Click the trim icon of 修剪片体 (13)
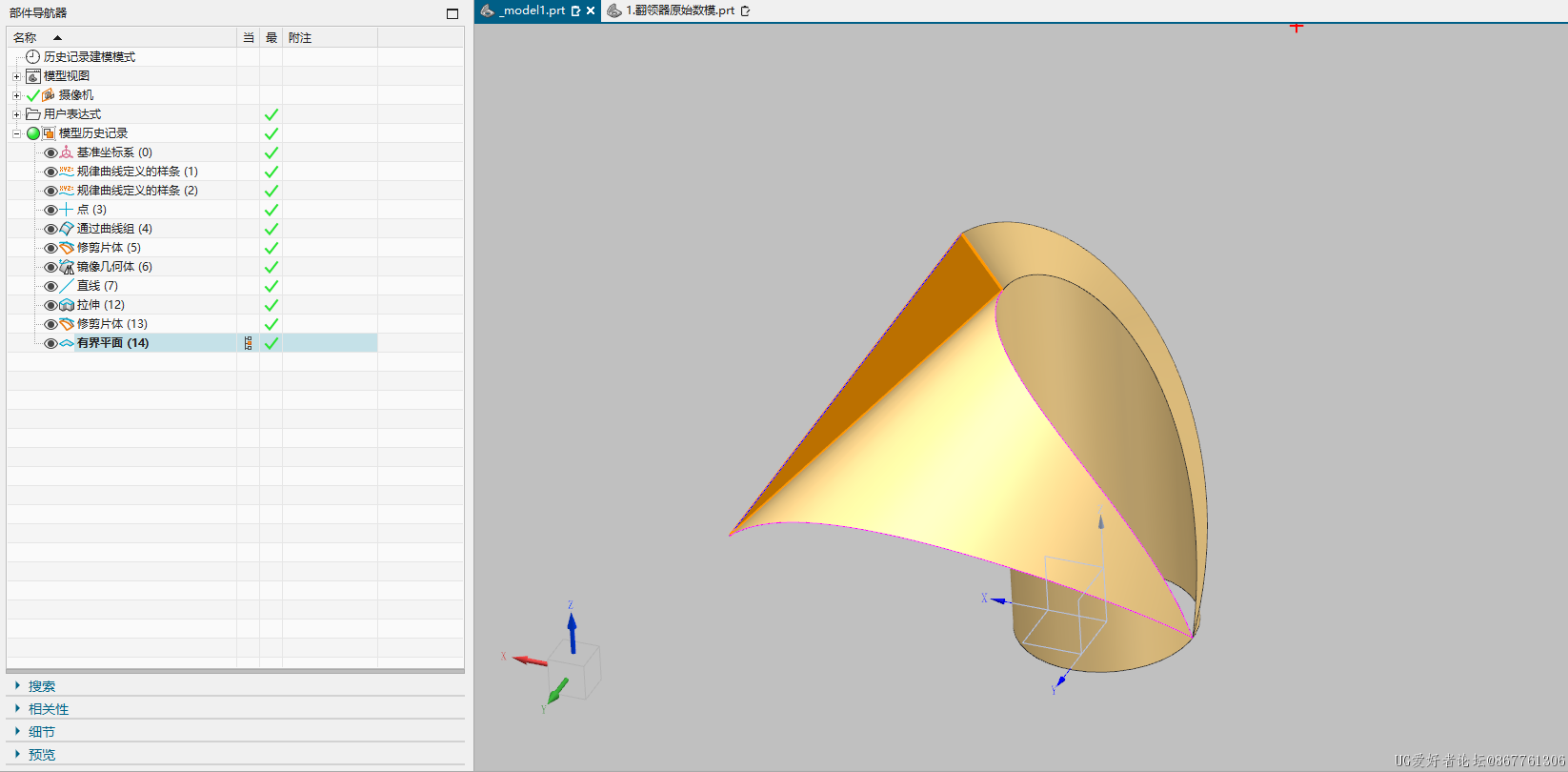Viewport: 1568px width, 772px height. click(x=67, y=324)
